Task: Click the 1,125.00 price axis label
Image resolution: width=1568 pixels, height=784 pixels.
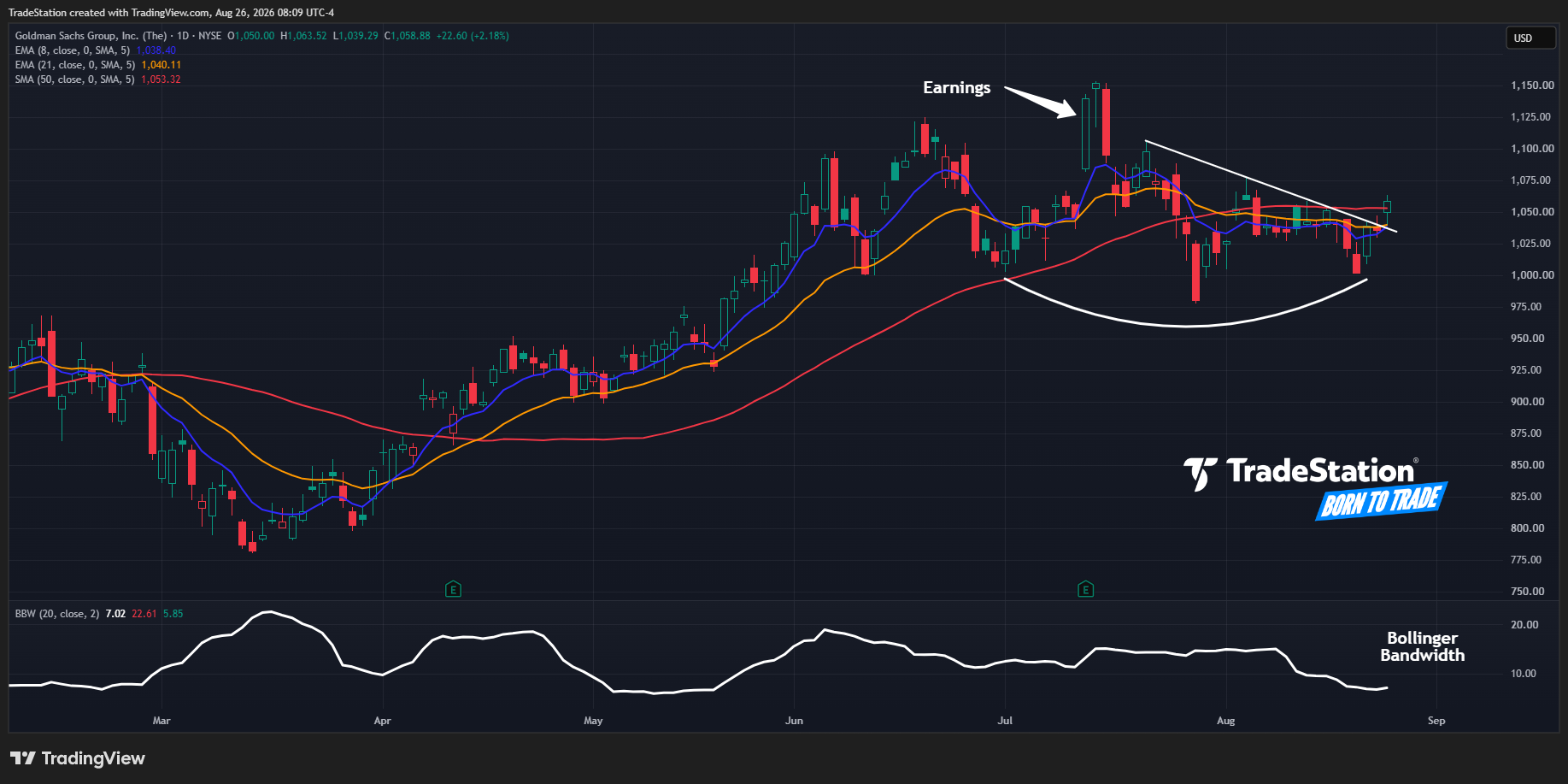Action: click(1532, 117)
